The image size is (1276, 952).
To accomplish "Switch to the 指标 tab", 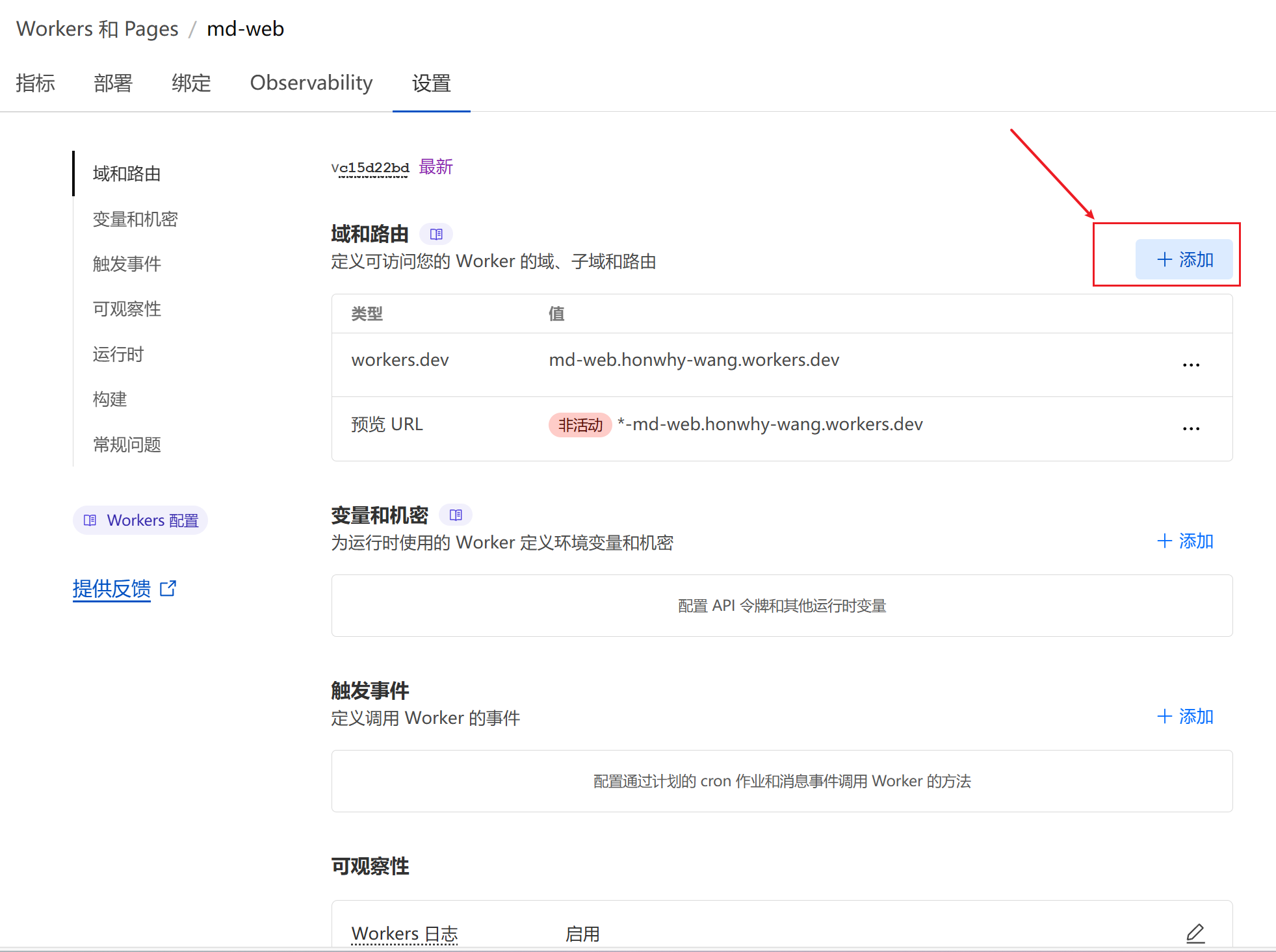I will click(35, 83).
